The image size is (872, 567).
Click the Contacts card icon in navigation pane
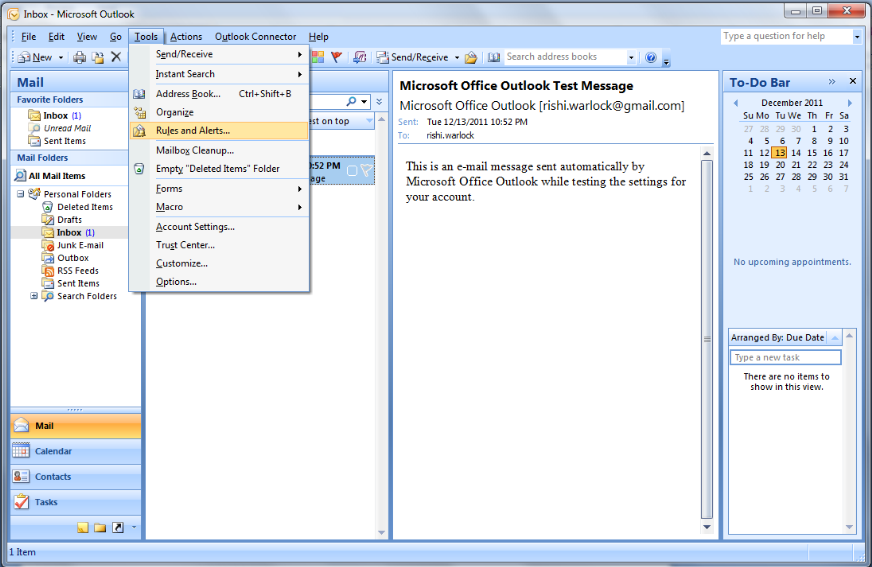point(21,476)
